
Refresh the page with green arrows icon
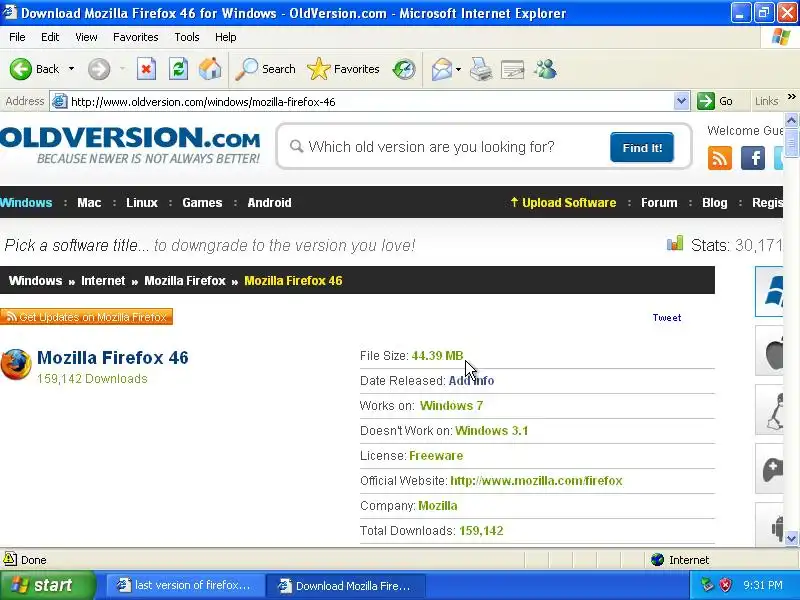point(179,69)
